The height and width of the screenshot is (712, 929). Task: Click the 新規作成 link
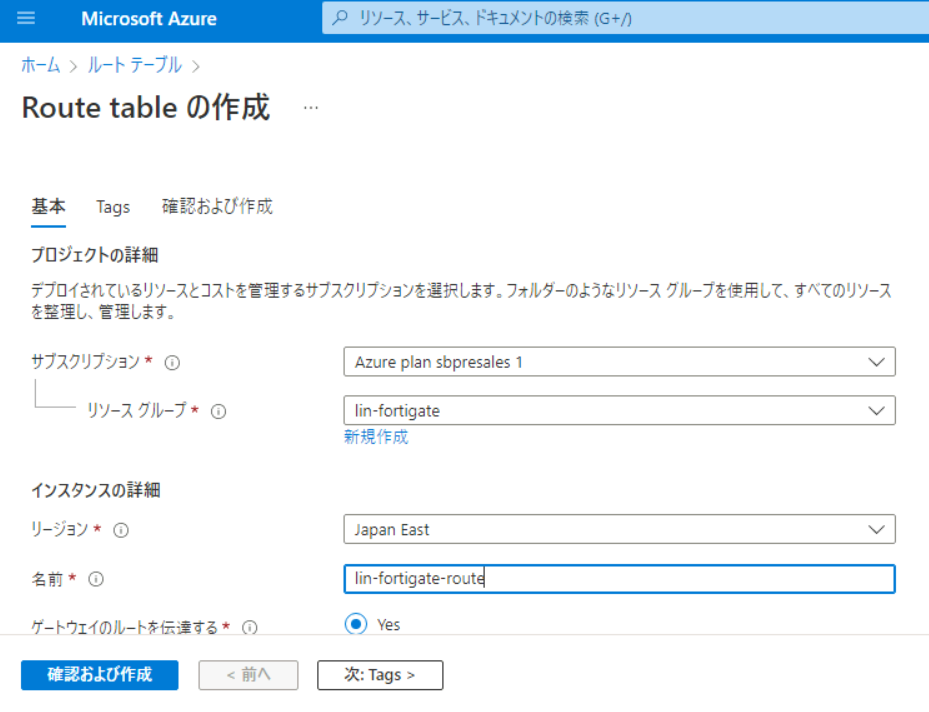click(x=375, y=437)
